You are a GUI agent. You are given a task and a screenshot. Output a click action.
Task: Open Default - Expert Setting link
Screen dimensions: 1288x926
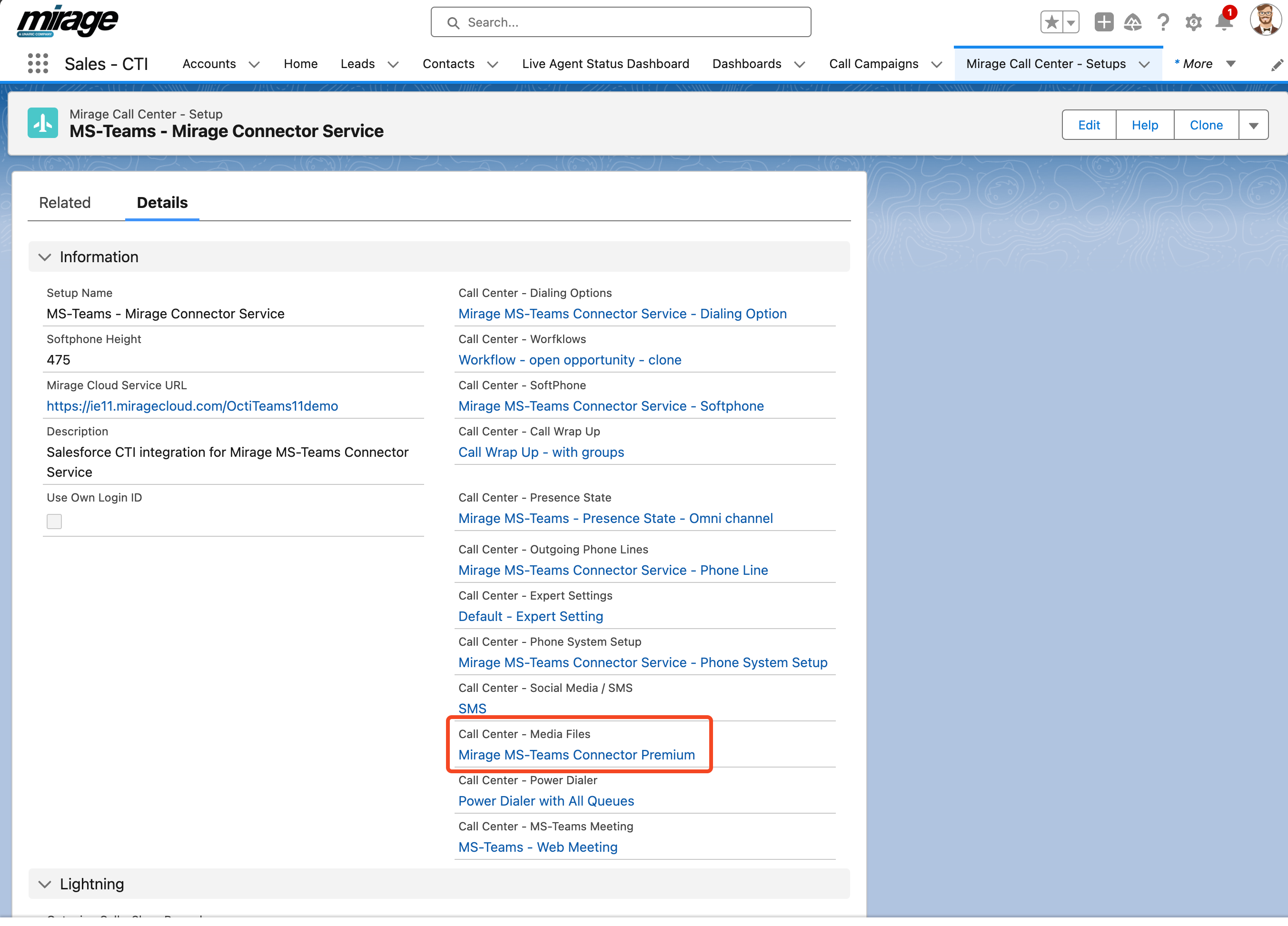530,616
